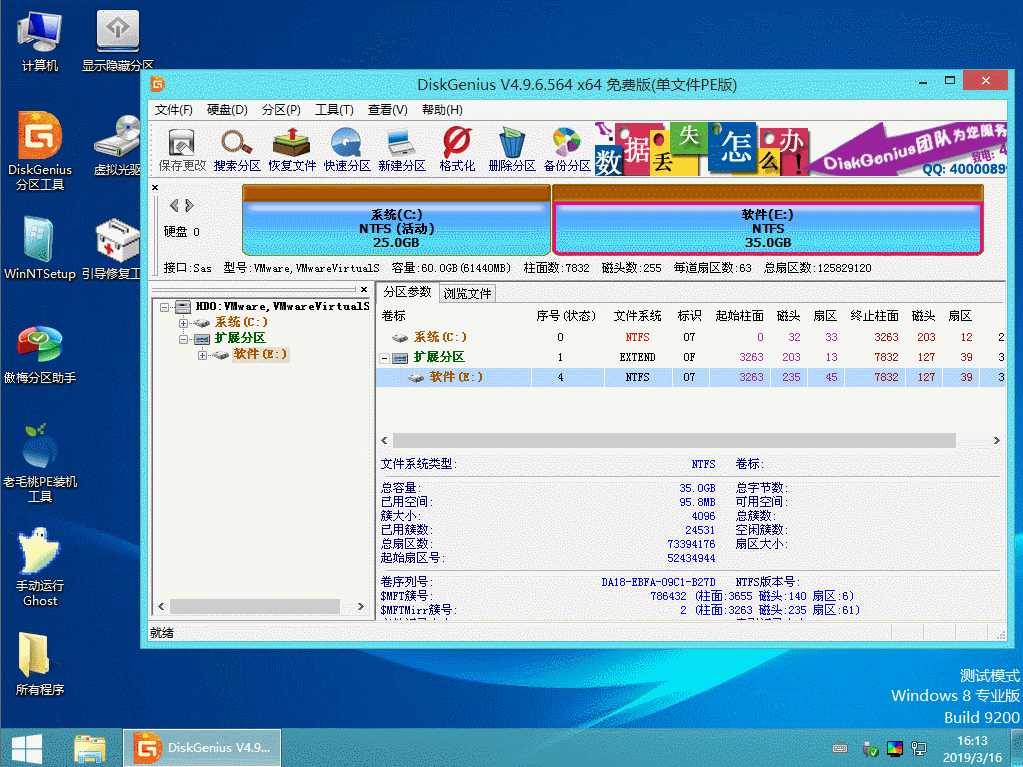The height and width of the screenshot is (767, 1023).
Task: Open the 硬盘(D) menu
Action: [227, 110]
